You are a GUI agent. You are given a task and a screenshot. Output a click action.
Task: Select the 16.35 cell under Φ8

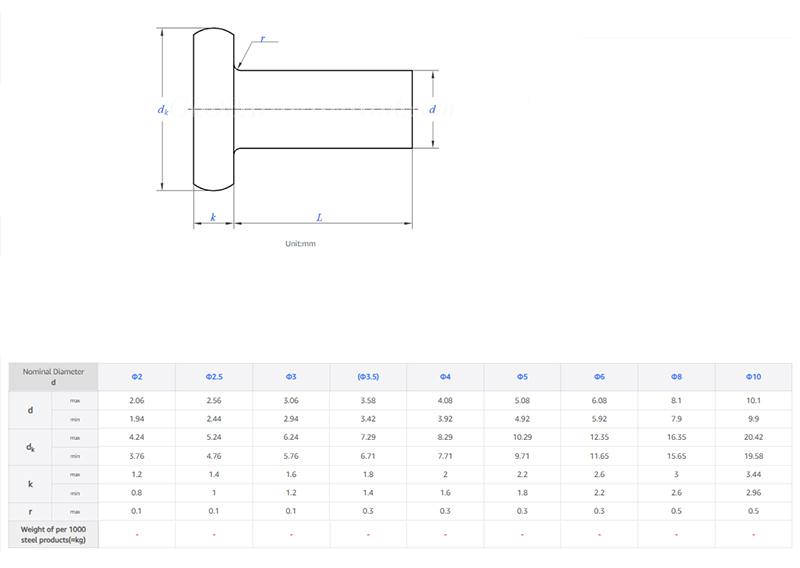click(676, 437)
